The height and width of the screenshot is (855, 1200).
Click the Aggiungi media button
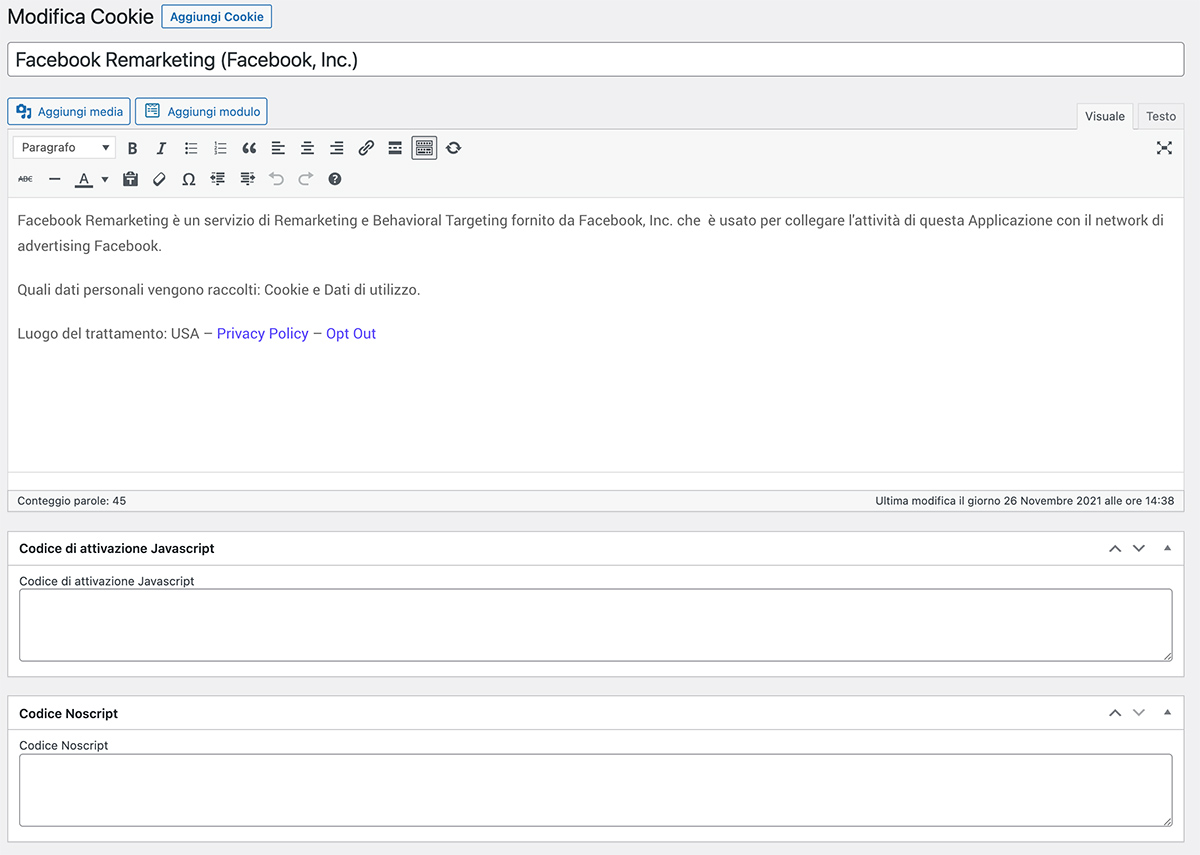point(69,111)
